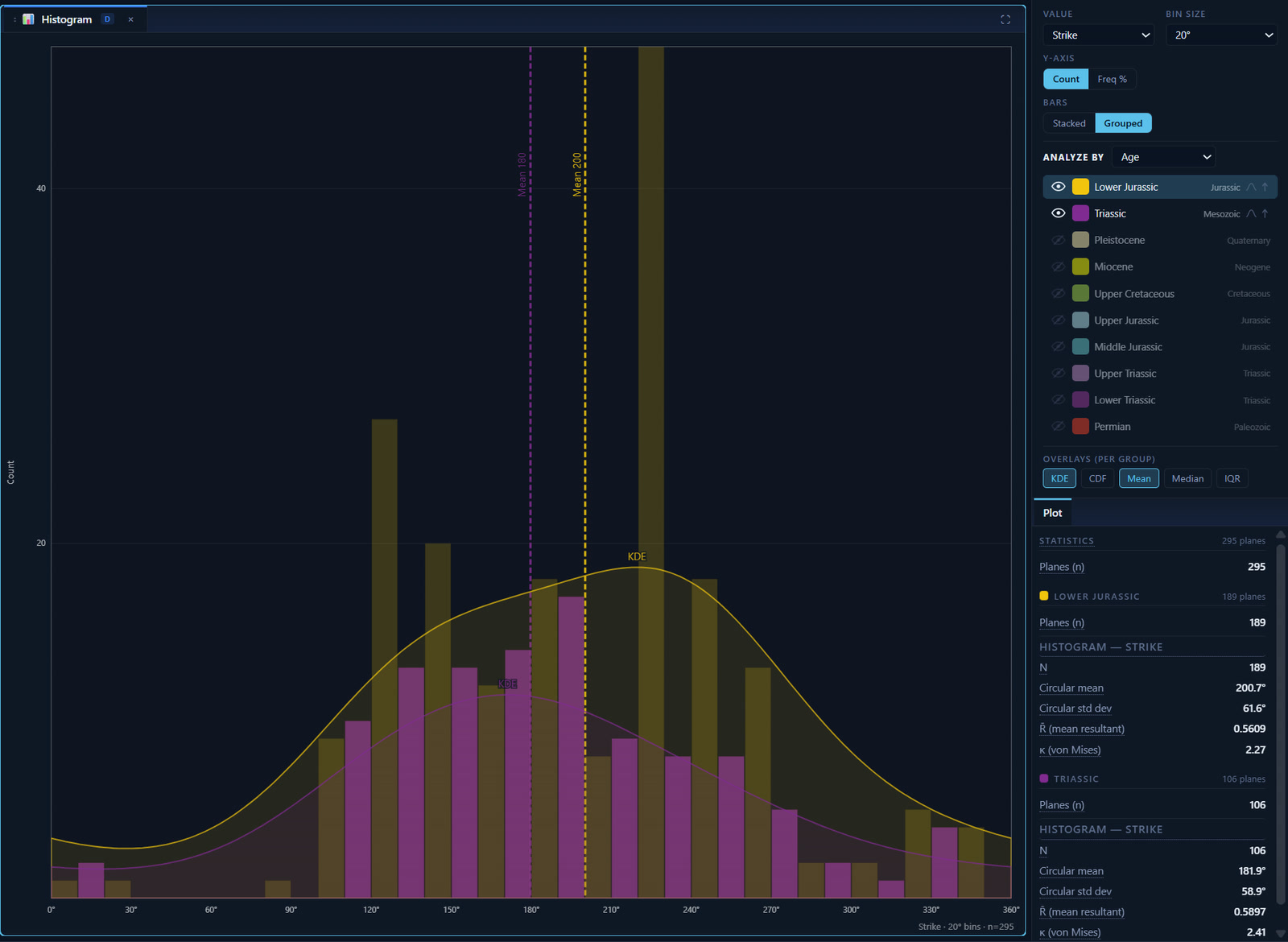Viewport: 1288px width, 942px height.
Task: Select the Miocene row label
Action: [1113, 266]
